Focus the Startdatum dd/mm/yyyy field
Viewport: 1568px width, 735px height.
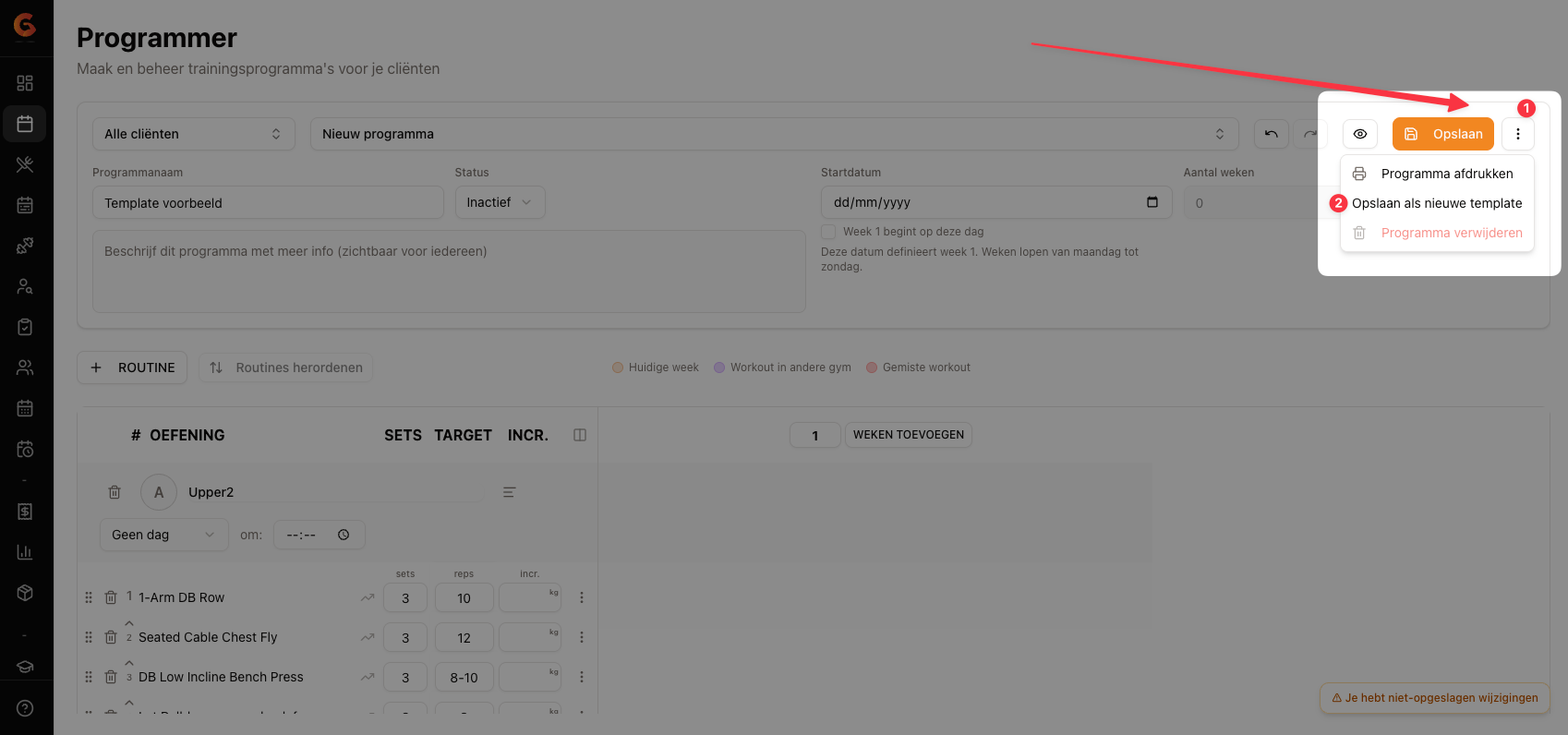(x=996, y=202)
